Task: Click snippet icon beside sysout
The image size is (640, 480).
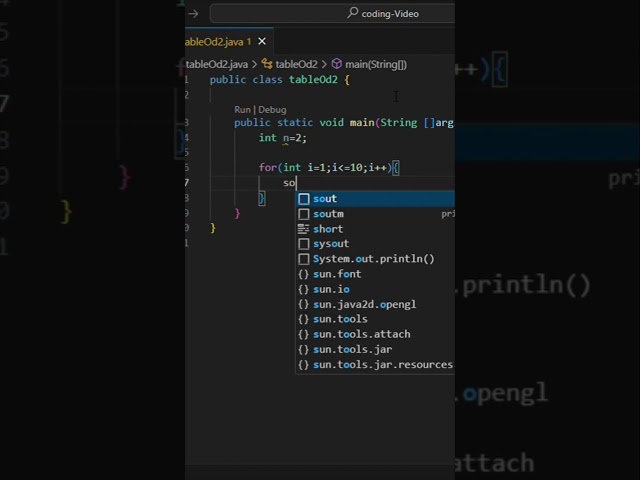Action: pos(304,244)
